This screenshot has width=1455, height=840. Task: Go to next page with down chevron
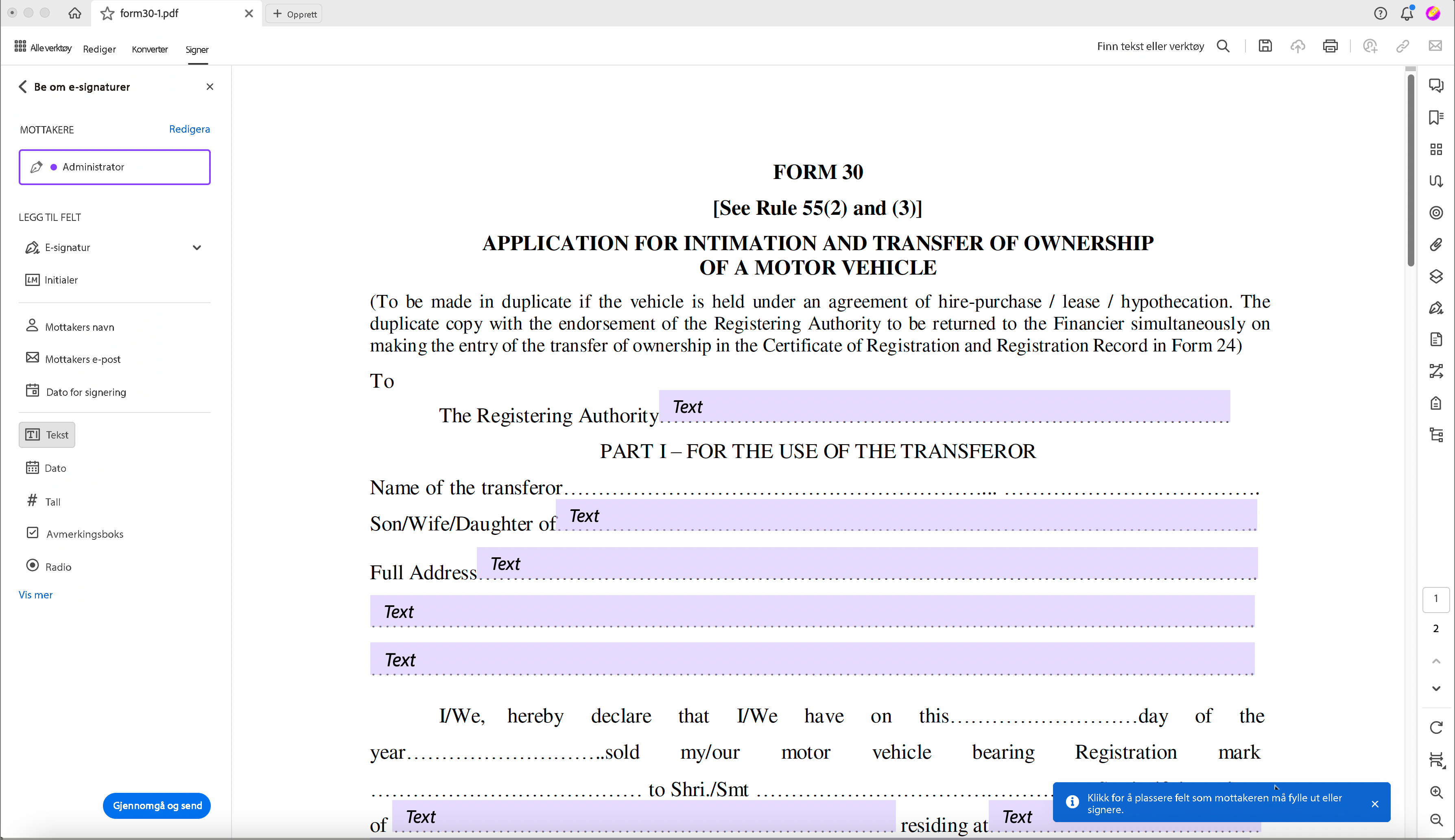[1436, 689]
